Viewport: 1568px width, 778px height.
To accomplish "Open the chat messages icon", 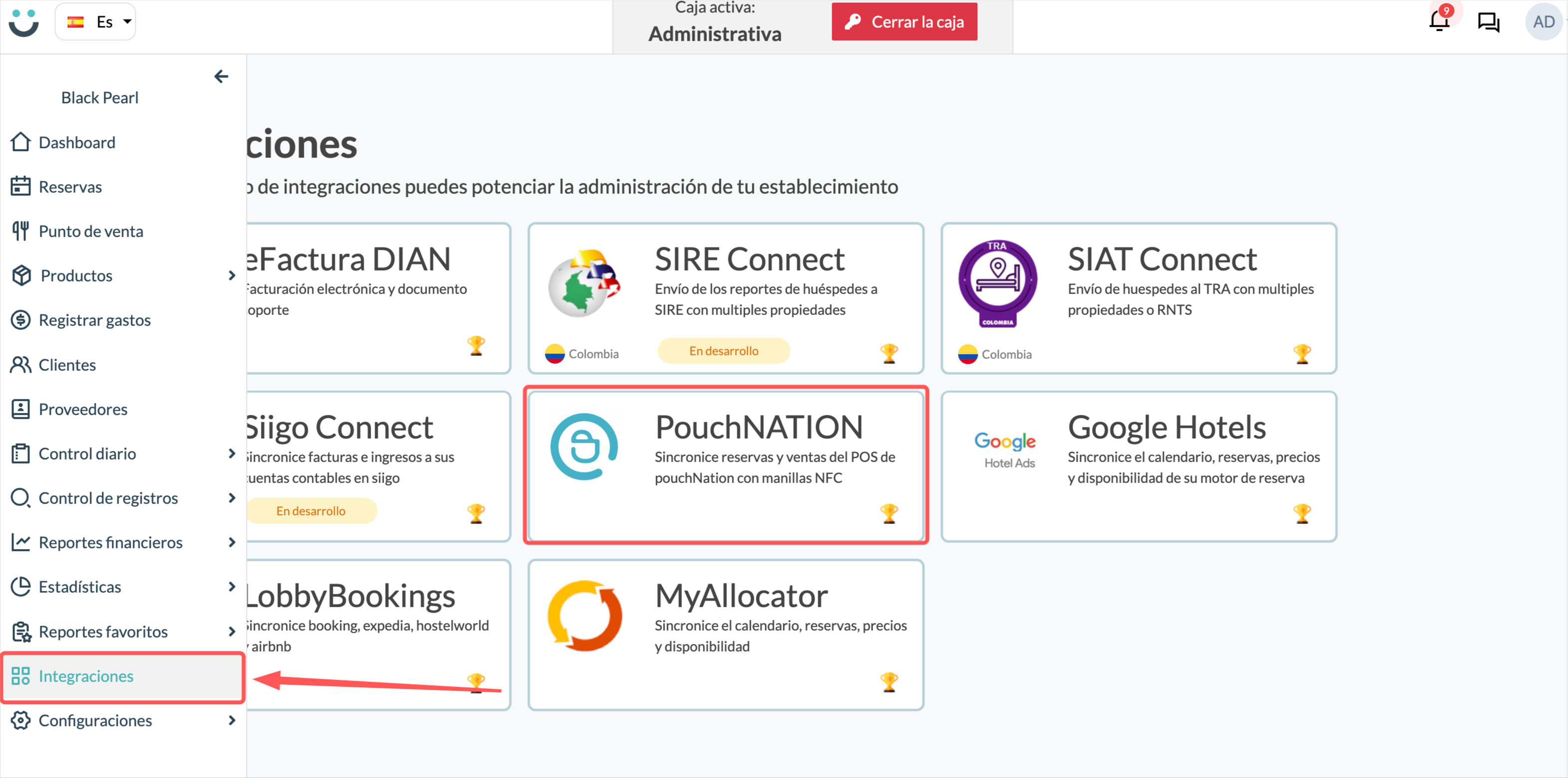I will [1488, 22].
